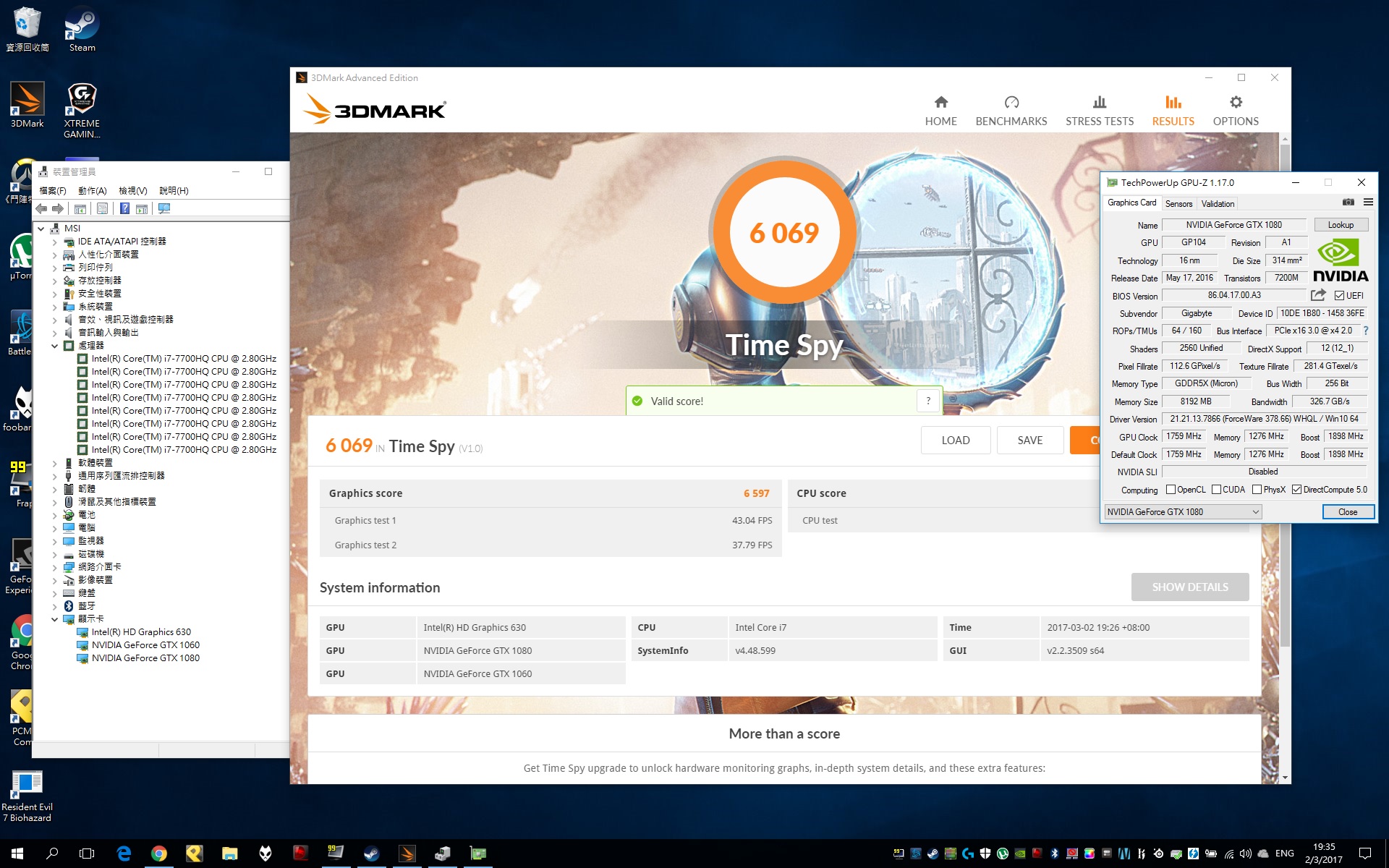The height and width of the screenshot is (868, 1389).
Task: Switch to the Validation tab in GPU-Z
Action: click(x=1218, y=204)
